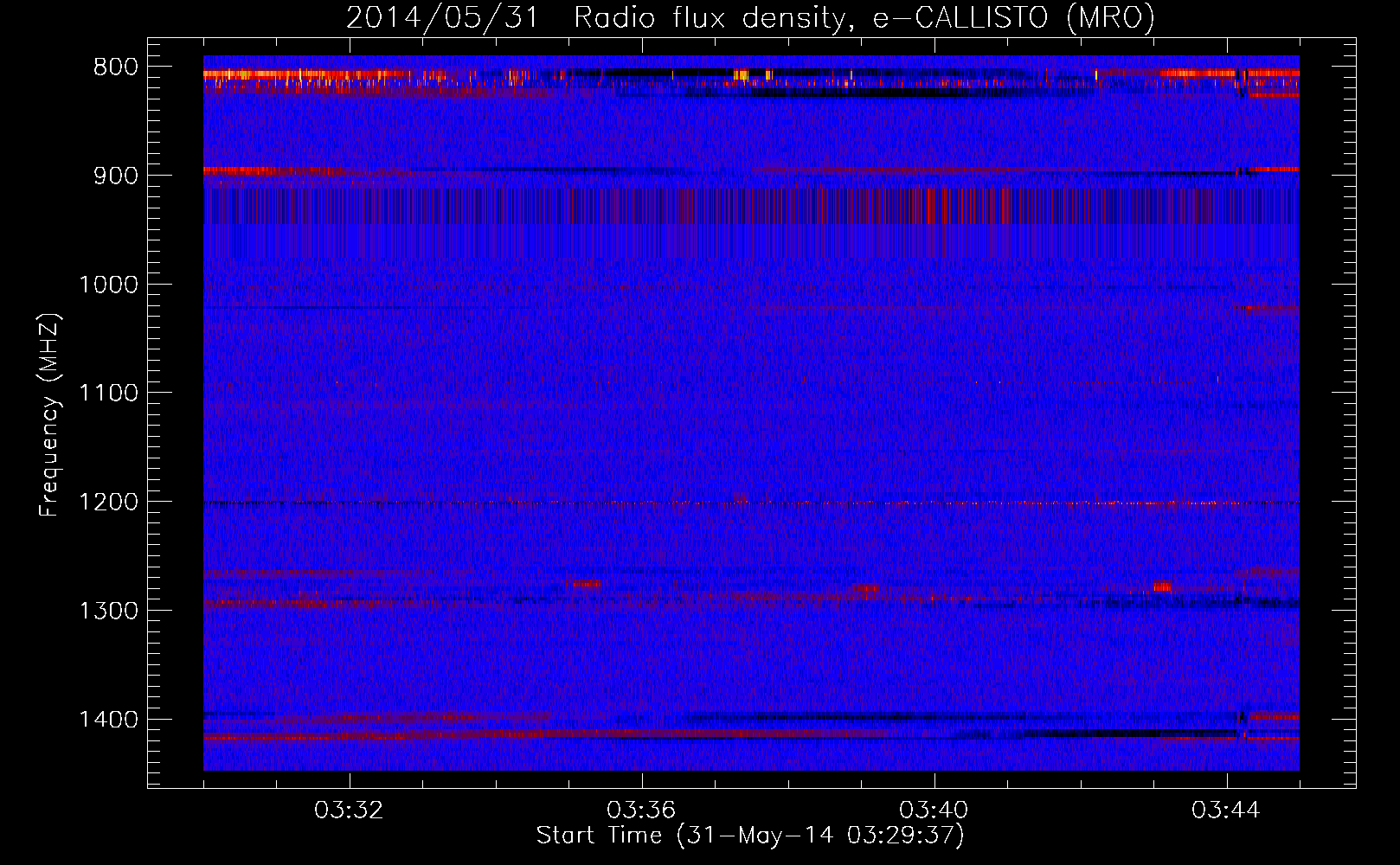Click frequency tick label 1000
Screen dimensions: 1400x865
tap(109, 285)
